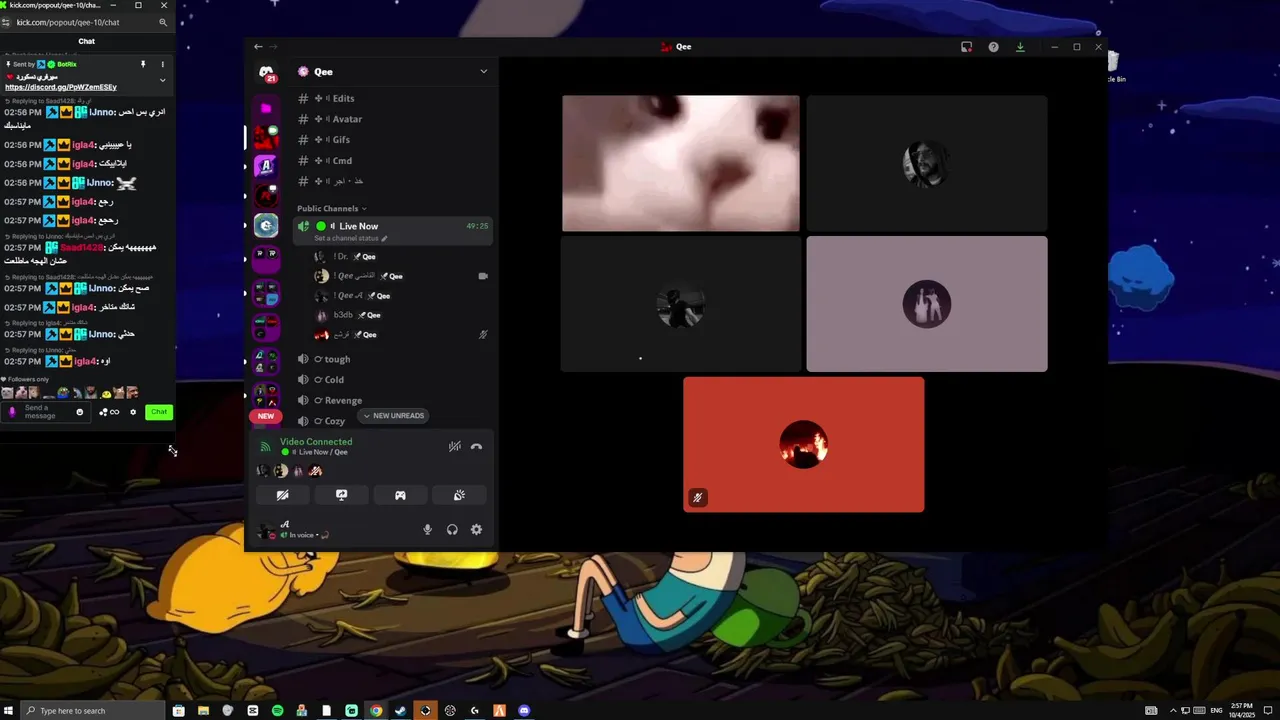Open the Avatar text channel

[x=392, y=119]
